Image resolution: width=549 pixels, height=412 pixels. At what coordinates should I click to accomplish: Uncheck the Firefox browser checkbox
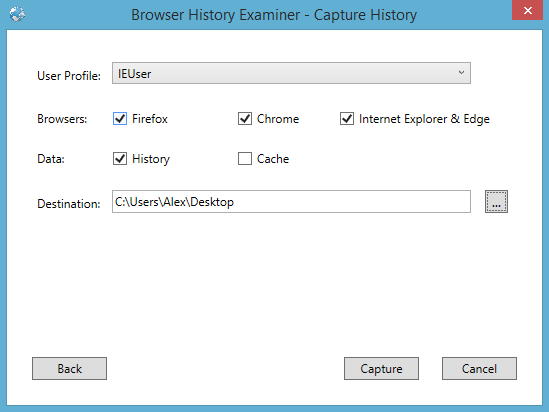tap(120, 119)
